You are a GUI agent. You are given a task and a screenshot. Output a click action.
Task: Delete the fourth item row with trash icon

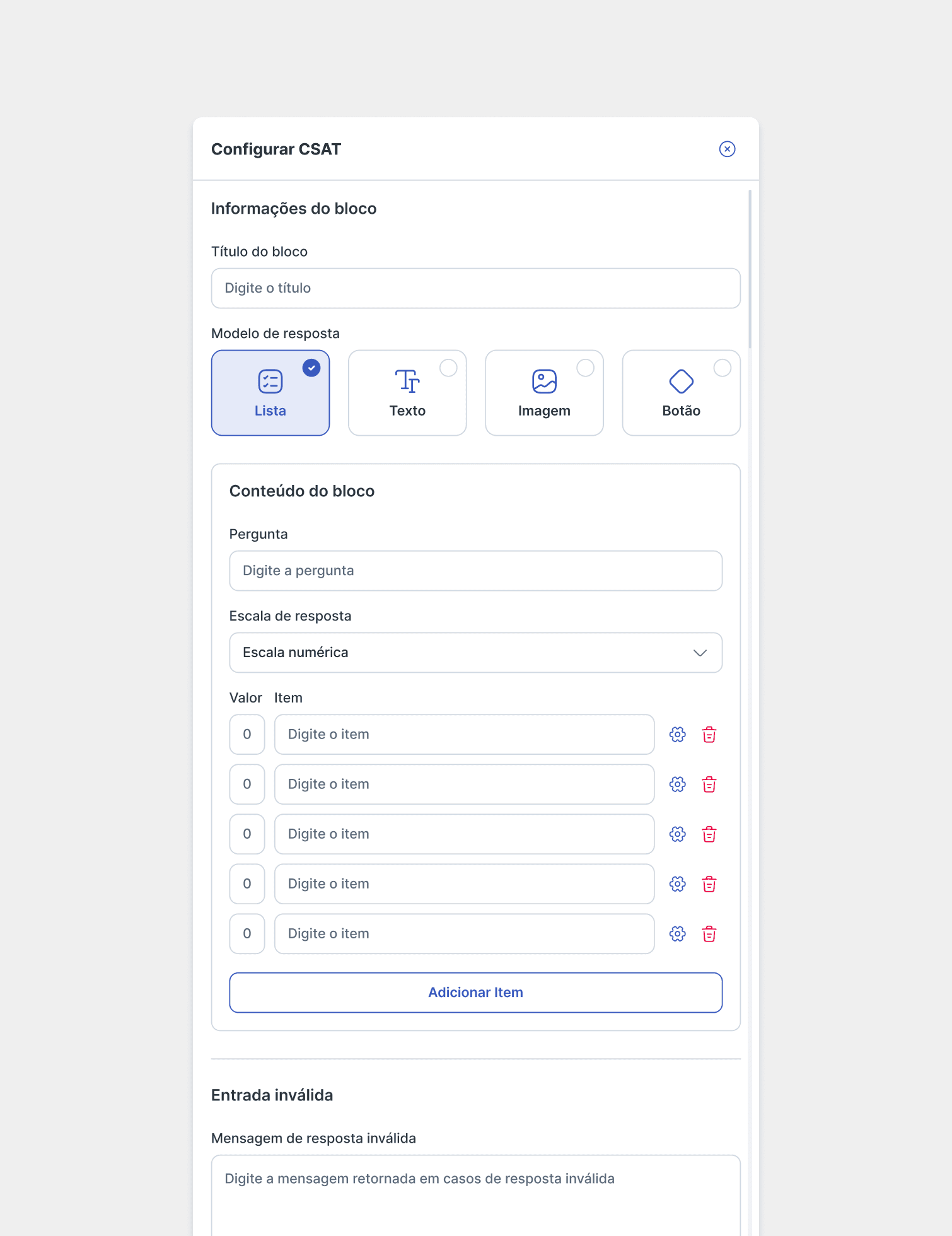click(709, 884)
